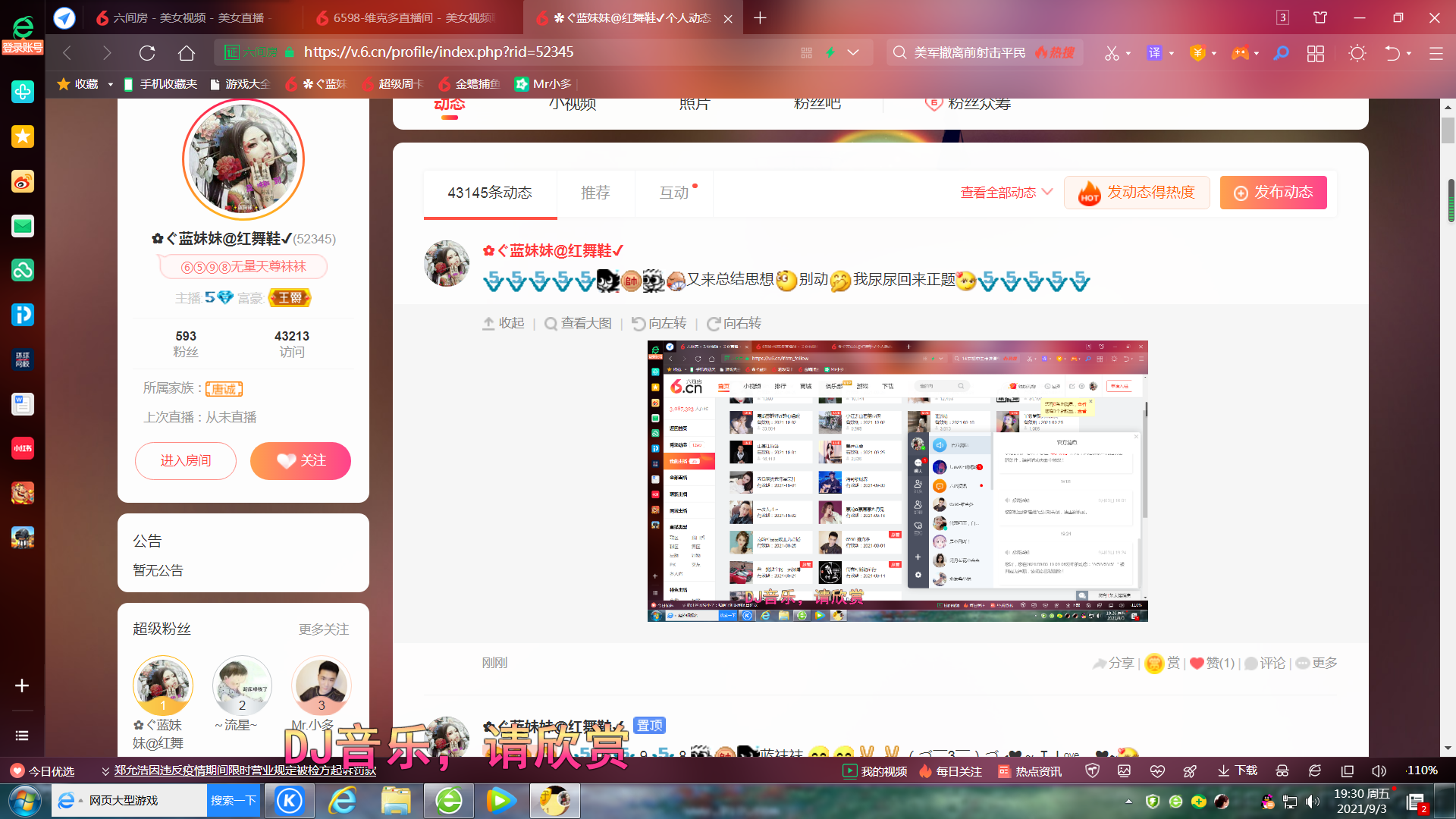This screenshot has width=1456, height=819.
Task: Open the 粉丝众筹 tab
Action: click(968, 104)
